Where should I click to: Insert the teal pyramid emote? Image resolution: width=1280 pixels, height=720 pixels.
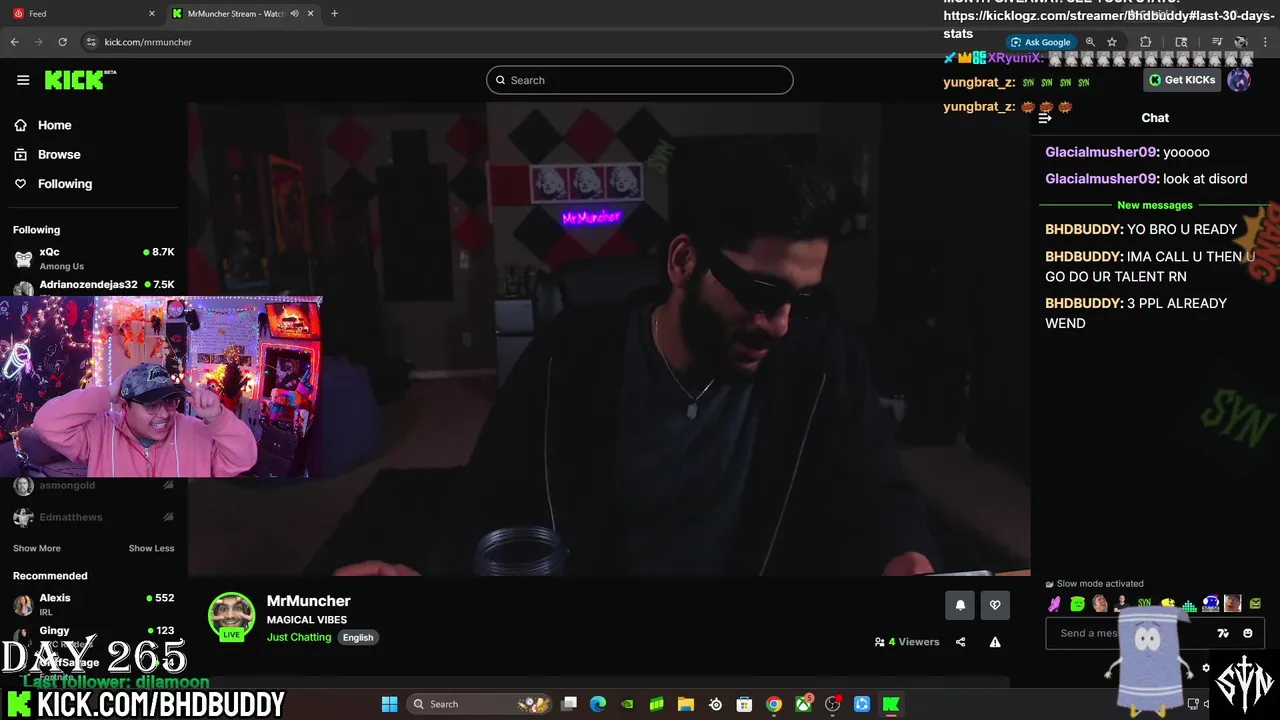[x=1189, y=604]
